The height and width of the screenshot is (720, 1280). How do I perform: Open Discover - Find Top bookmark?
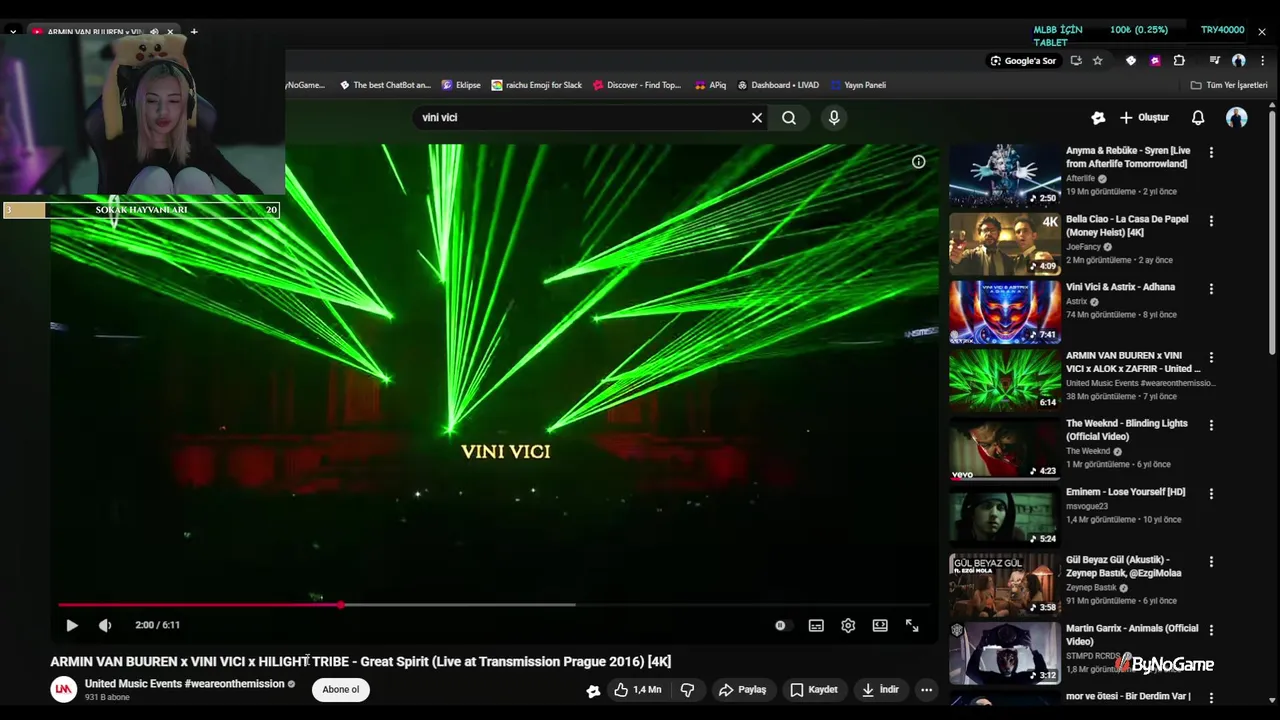[637, 86]
